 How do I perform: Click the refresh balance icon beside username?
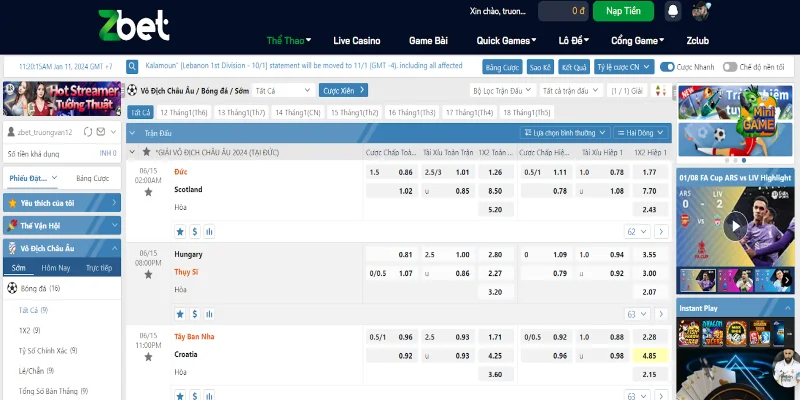87,132
